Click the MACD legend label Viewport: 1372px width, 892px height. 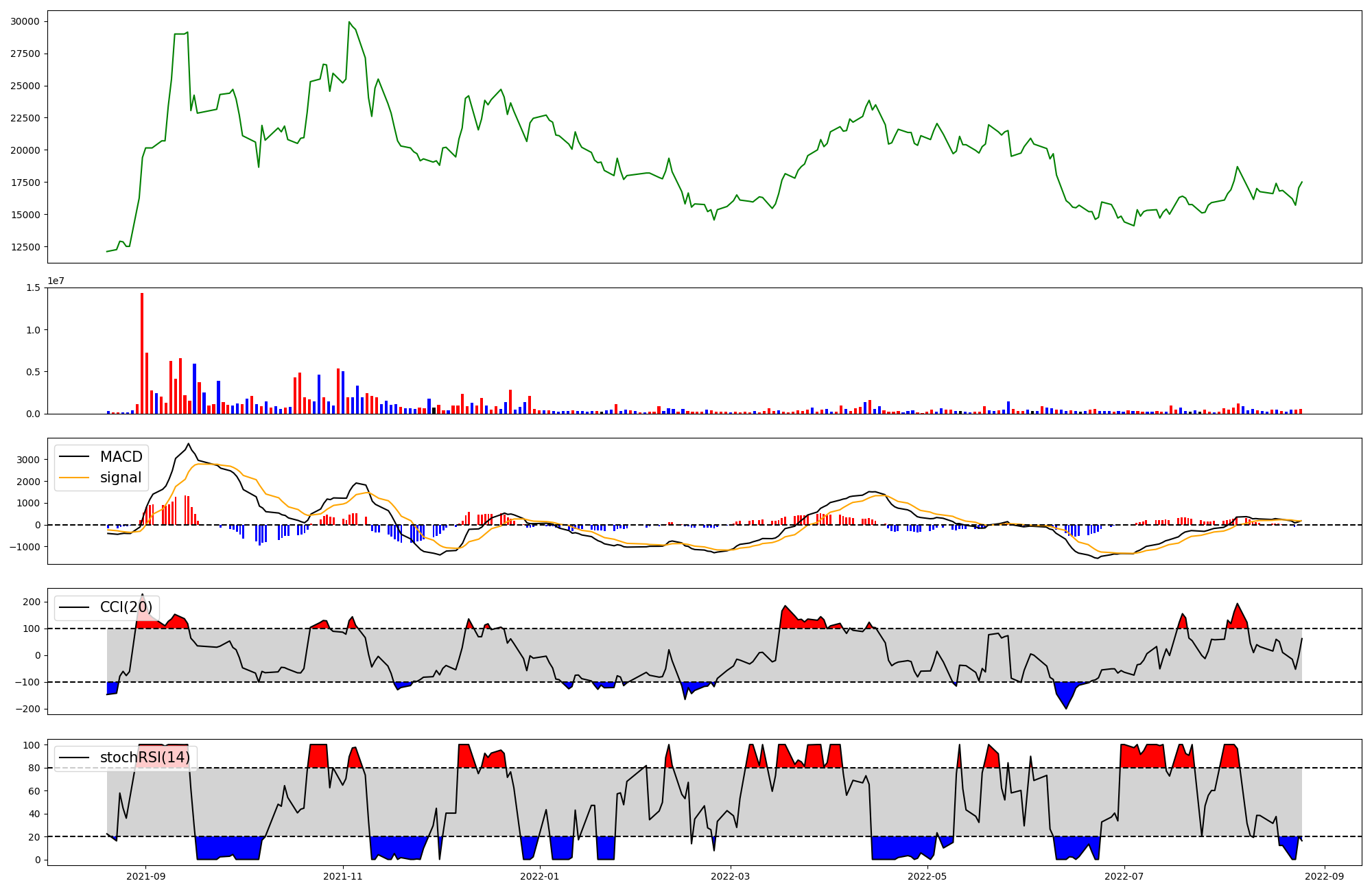pos(121,457)
